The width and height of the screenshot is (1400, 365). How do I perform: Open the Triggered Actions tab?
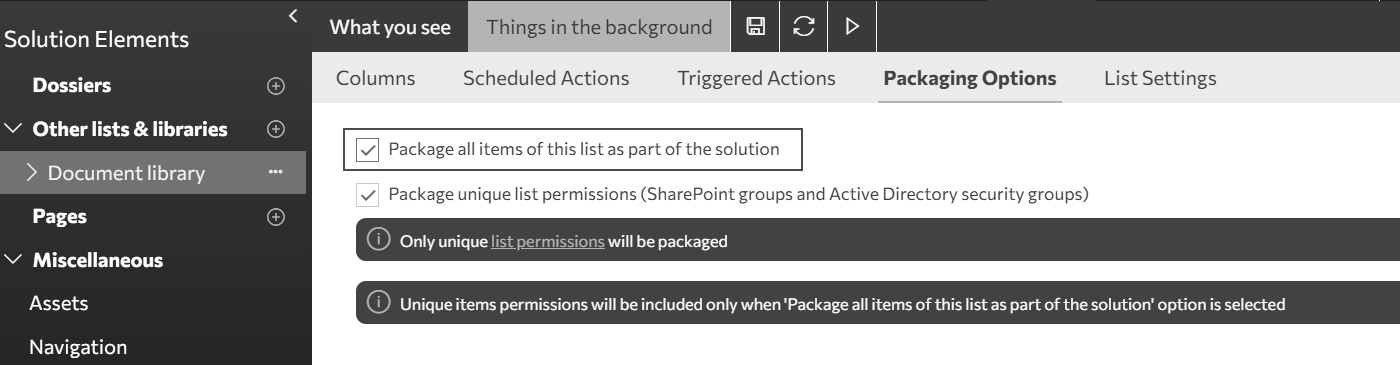coord(756,78)
